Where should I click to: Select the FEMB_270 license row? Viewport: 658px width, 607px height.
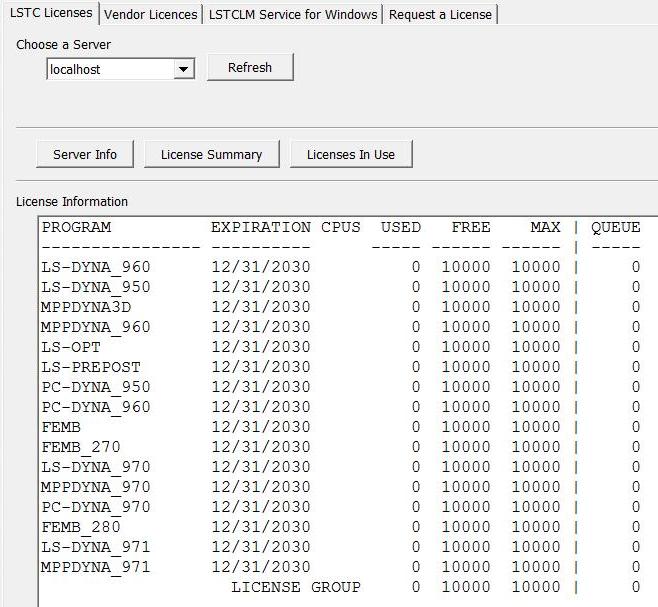(81, 447)
